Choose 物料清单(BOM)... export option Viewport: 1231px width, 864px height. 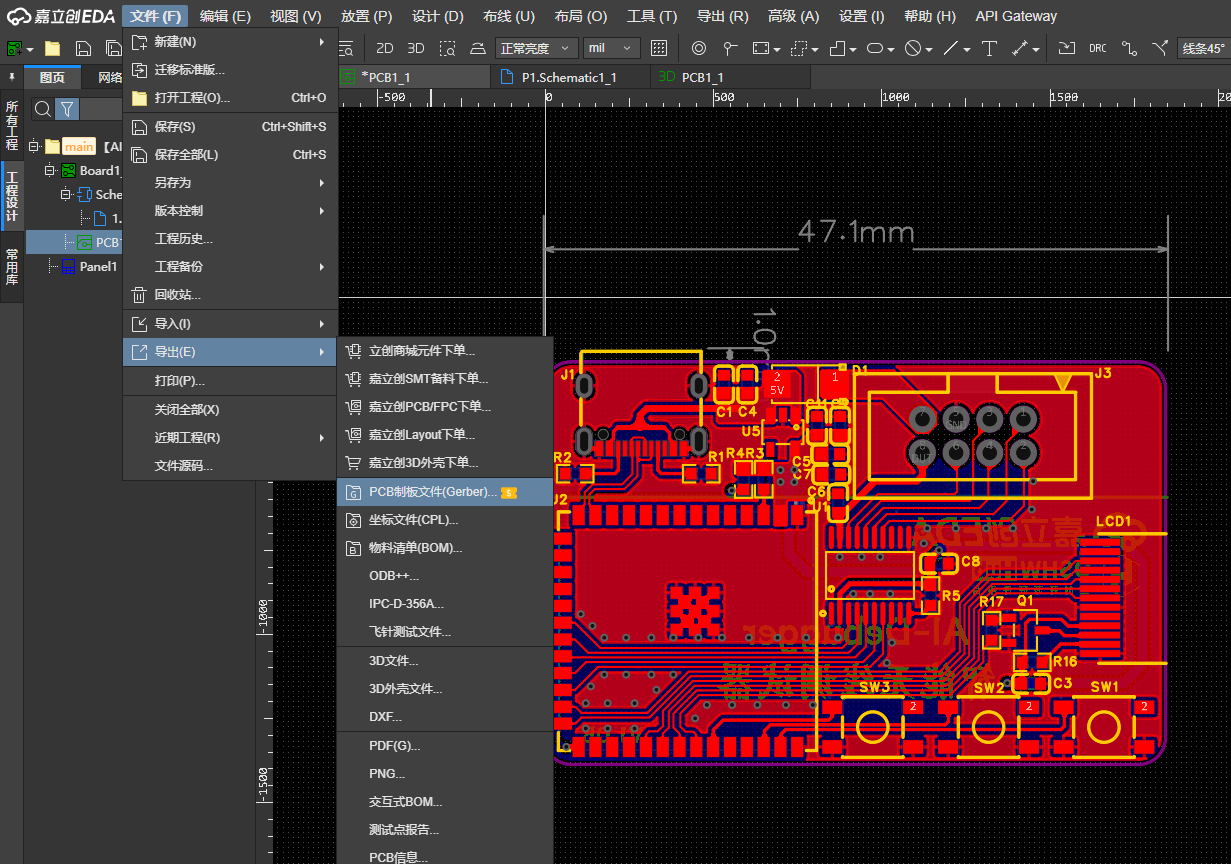[x=445, y=548]
